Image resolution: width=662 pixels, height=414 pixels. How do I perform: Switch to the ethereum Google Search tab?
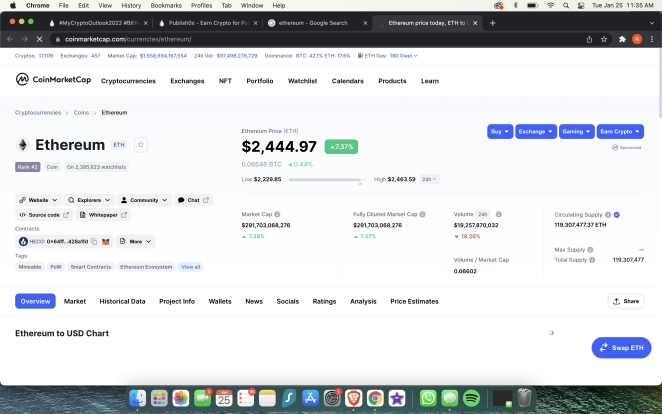318,23
